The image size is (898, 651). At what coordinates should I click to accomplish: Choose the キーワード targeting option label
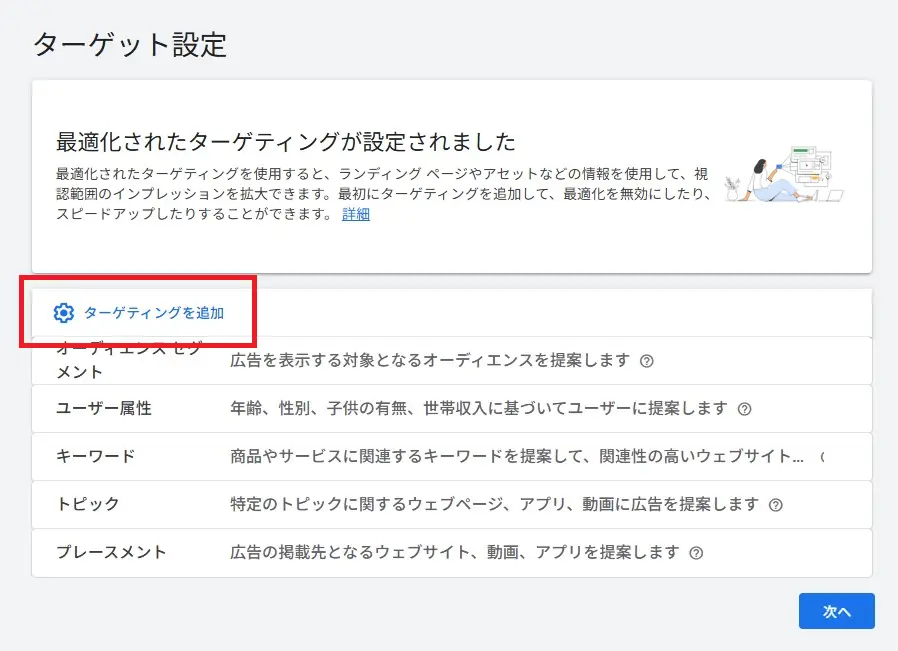(96, 457)
